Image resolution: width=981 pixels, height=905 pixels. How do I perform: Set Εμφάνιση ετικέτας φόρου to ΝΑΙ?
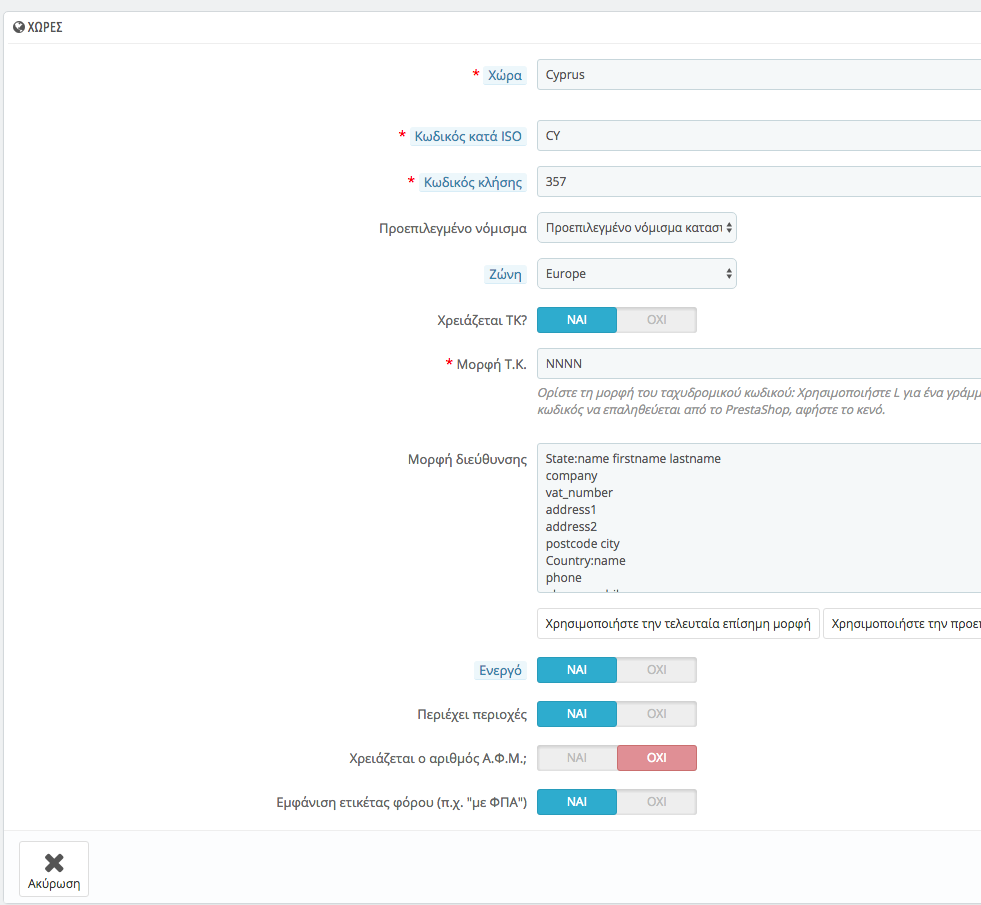(x=577, y=802)
